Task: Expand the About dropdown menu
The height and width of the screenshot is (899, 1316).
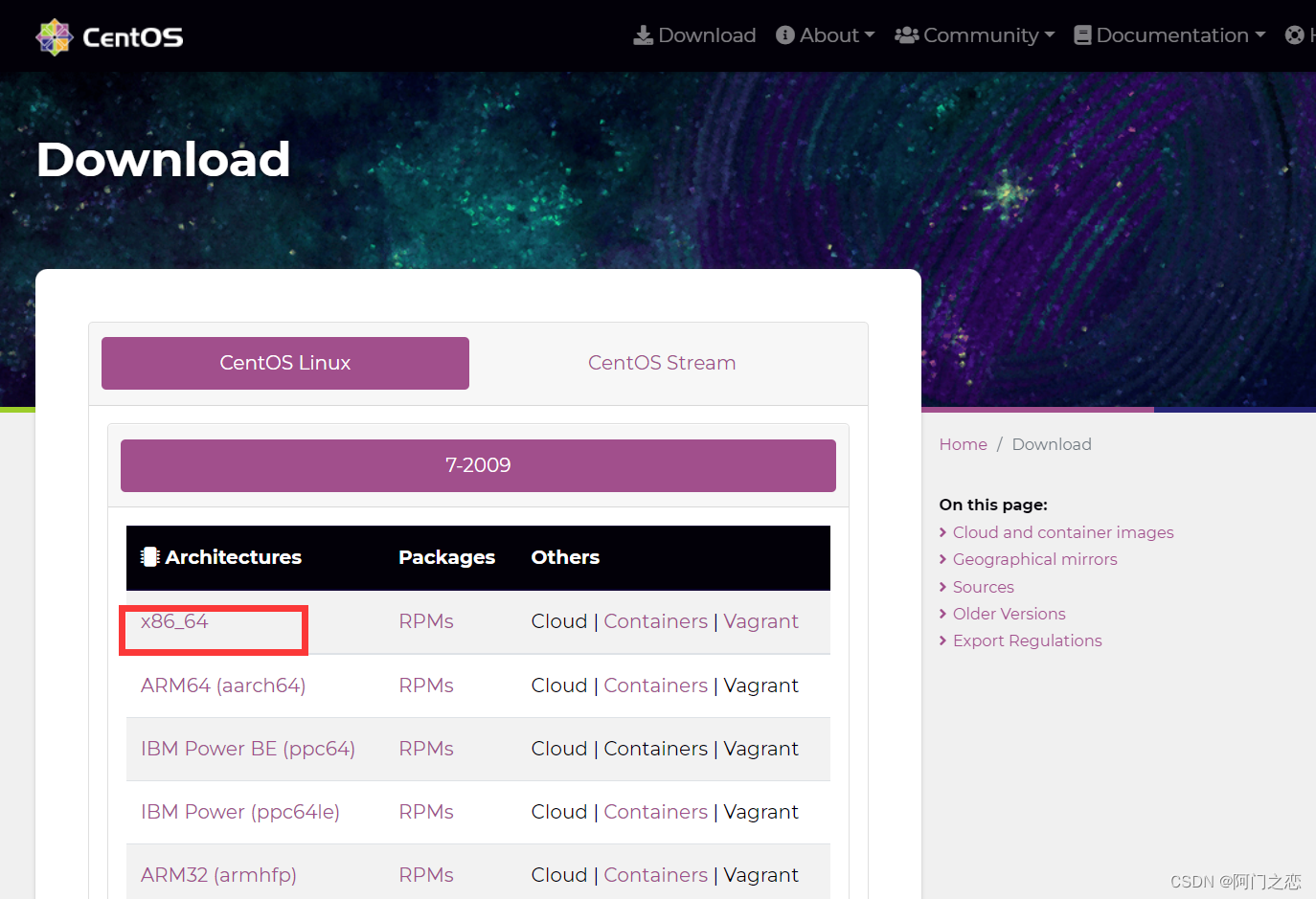Action: (x=826, y=35)
